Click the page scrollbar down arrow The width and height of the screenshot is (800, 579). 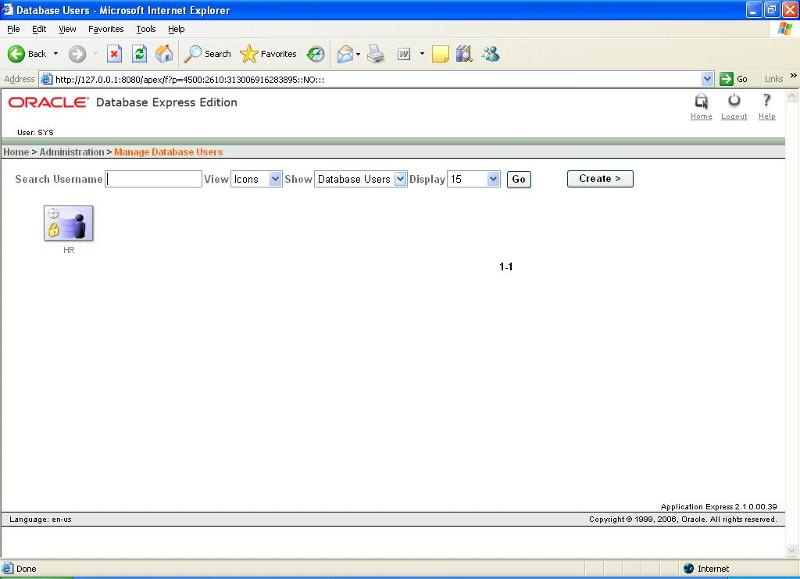pyautogui.click(x=792, y=550)
